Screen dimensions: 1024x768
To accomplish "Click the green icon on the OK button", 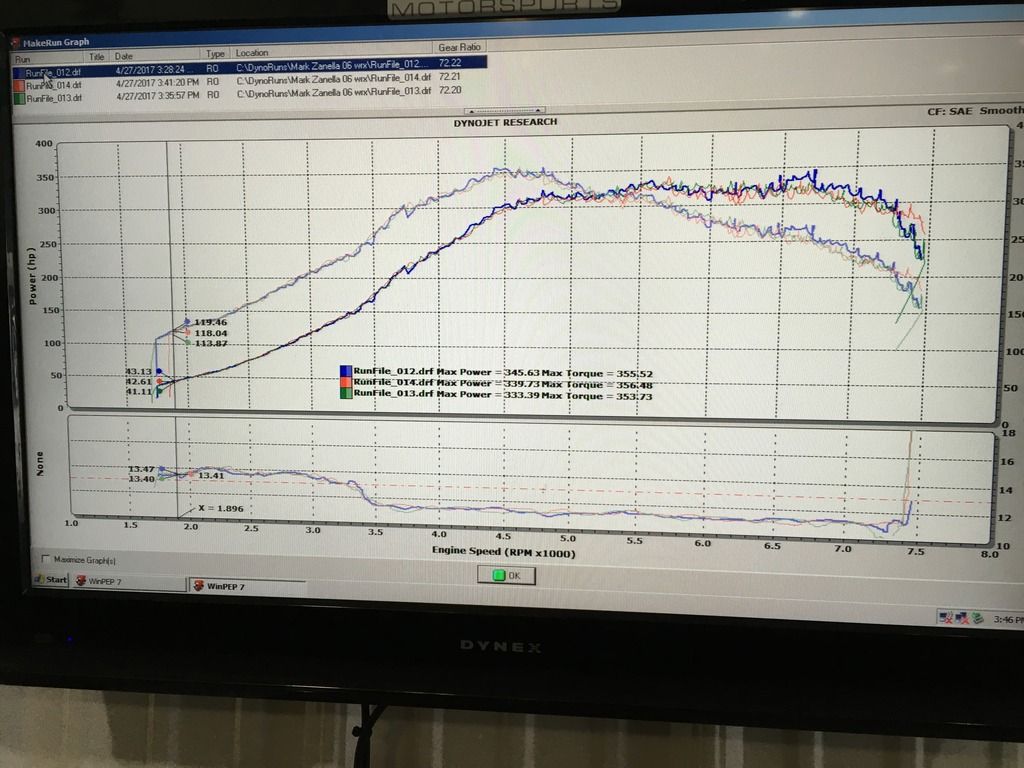I will coord(497,575).
